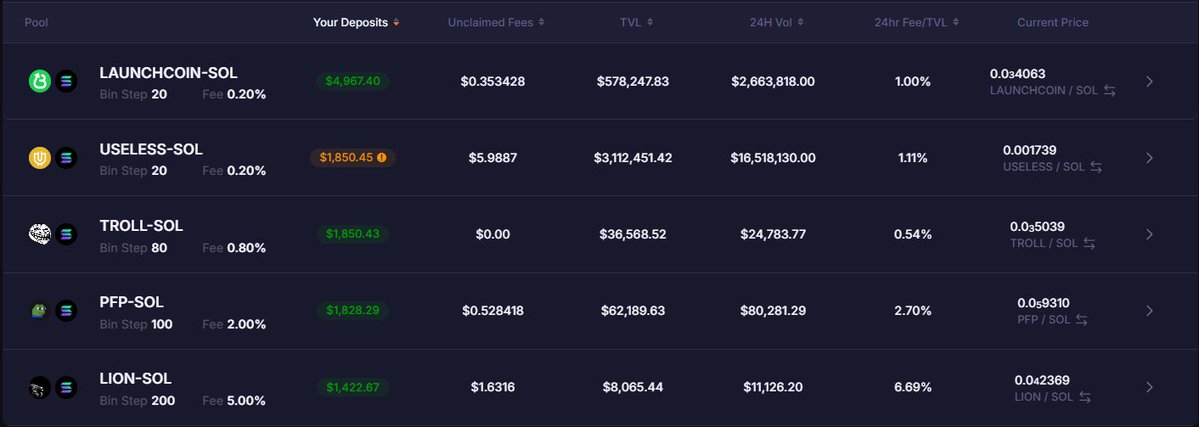Expand the LION-SOL row arrow
This screenshot has height=427, width=1199.
click(x=1149, y=387)
